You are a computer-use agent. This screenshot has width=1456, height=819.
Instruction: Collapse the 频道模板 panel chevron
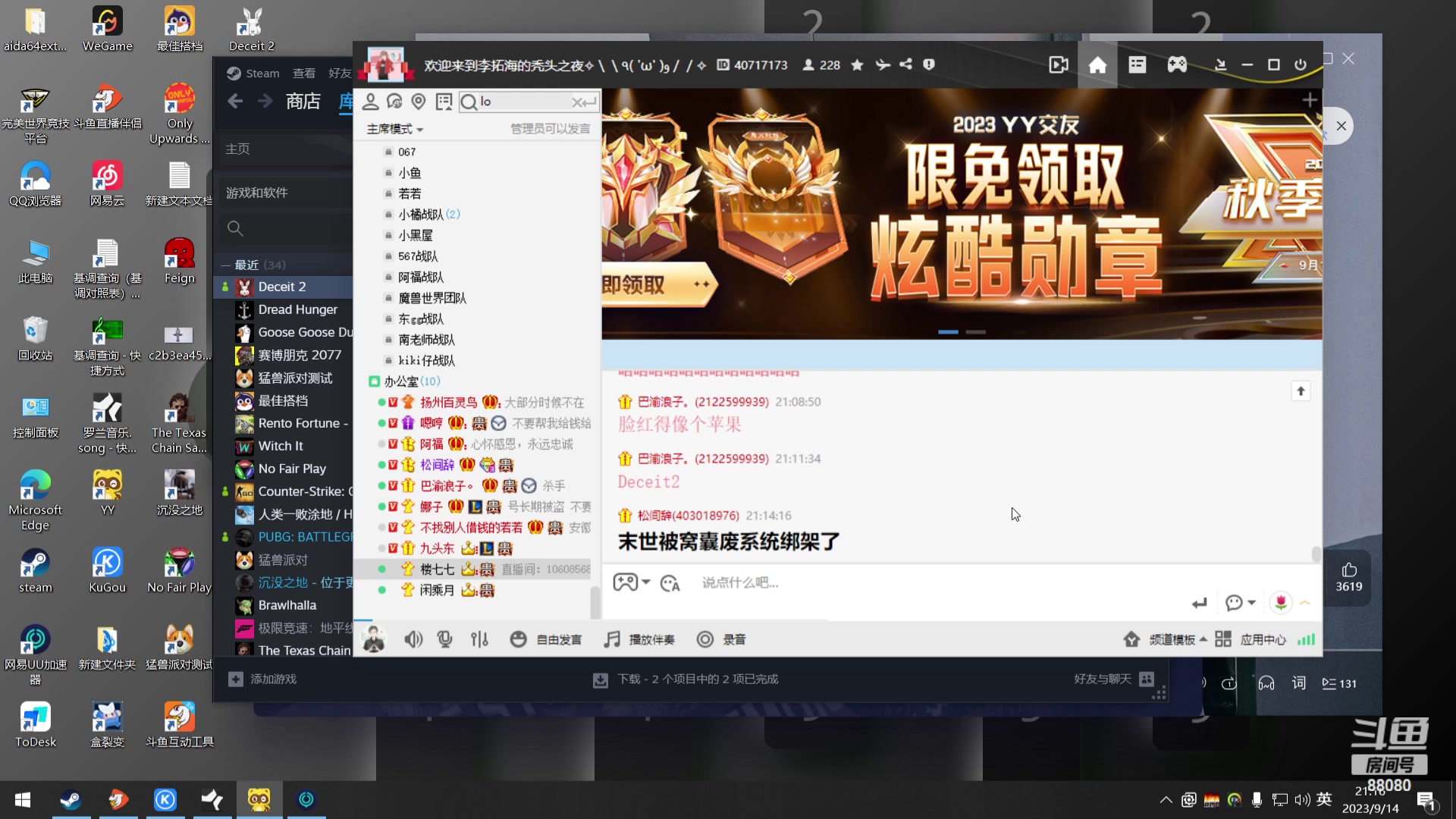tap(1204, 639)
